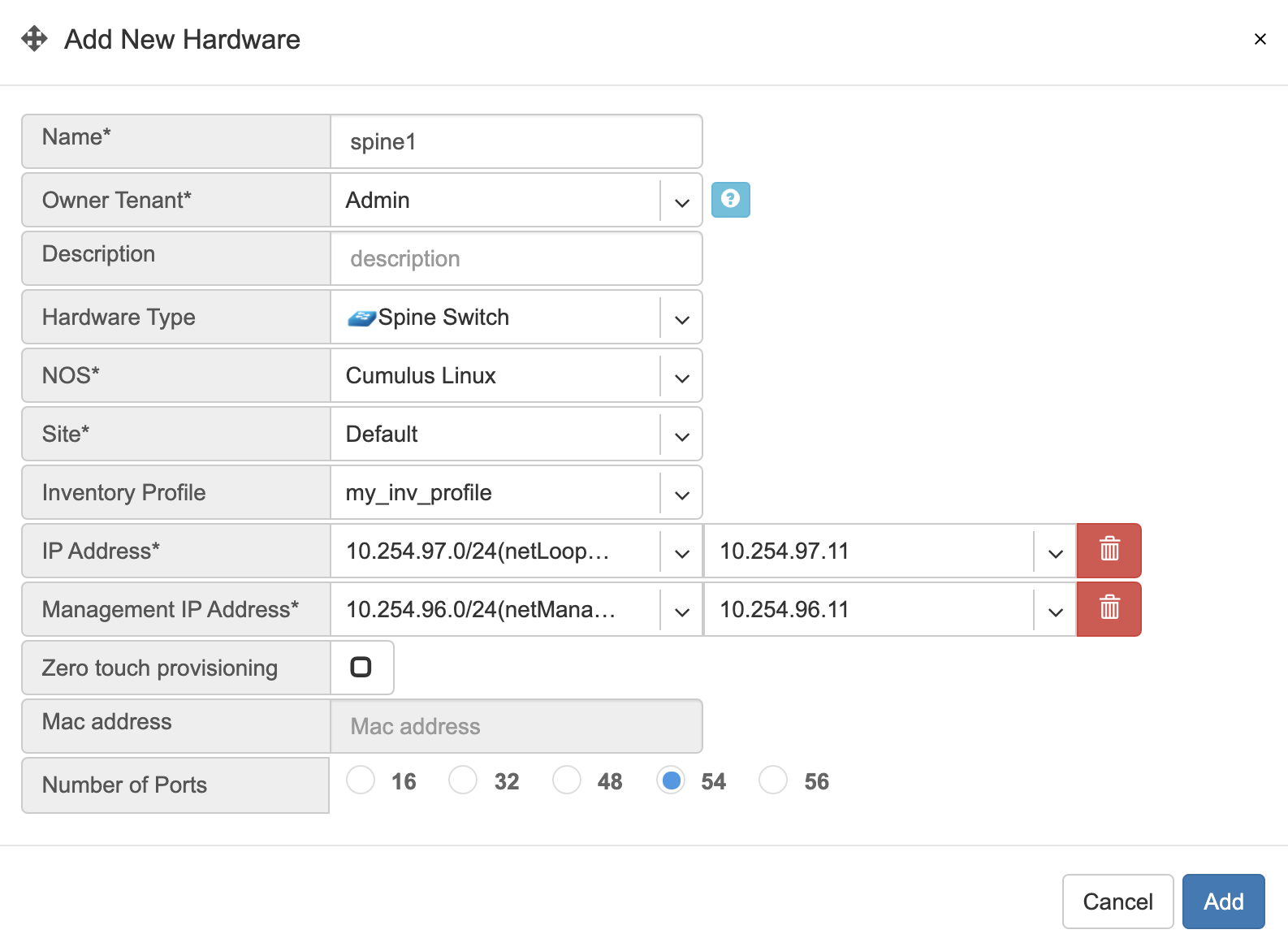
Task: Select 32 ports radio button
Action: pyautogui.click(x=463, y=781)
